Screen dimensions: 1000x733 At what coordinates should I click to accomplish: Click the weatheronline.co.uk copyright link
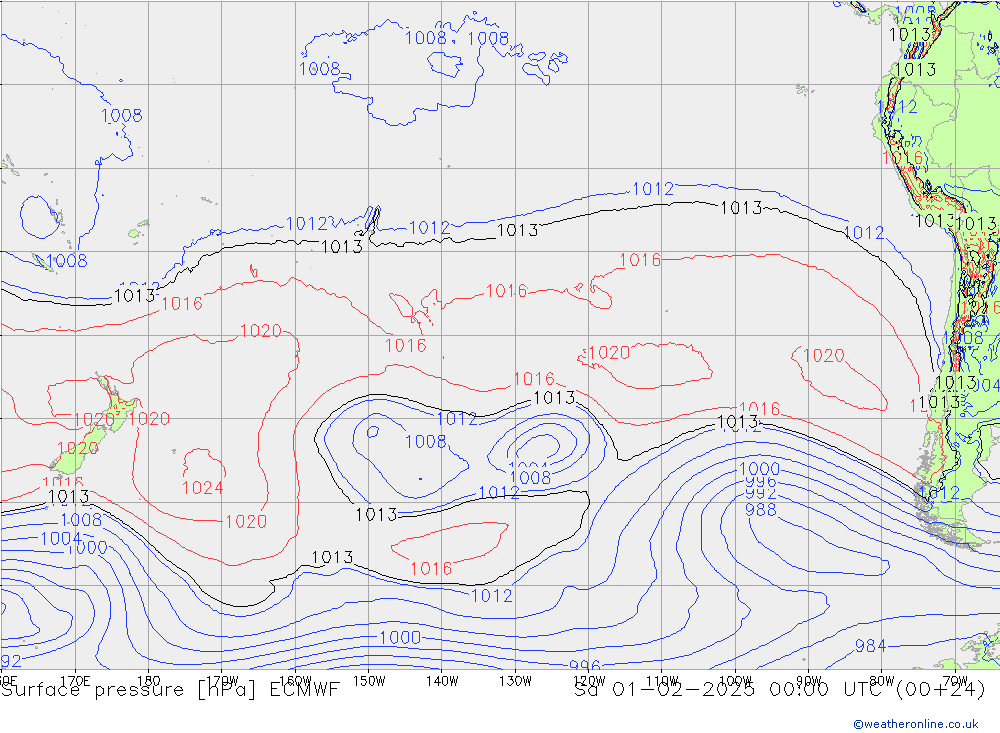pyautogui.click(x=915, y=723)
